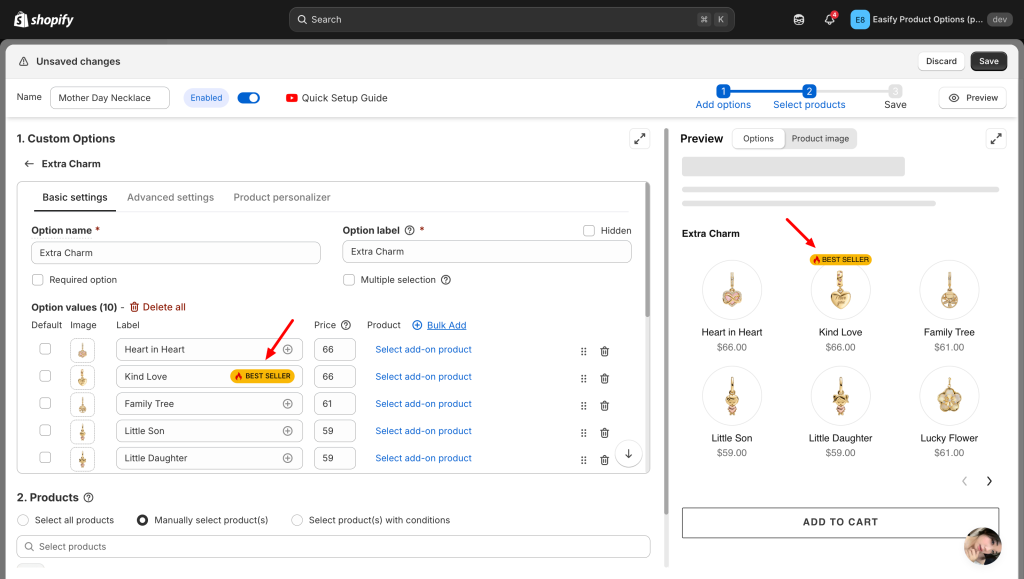
Task: Delete the Heart in Heart option value
Action: [604, 351]
